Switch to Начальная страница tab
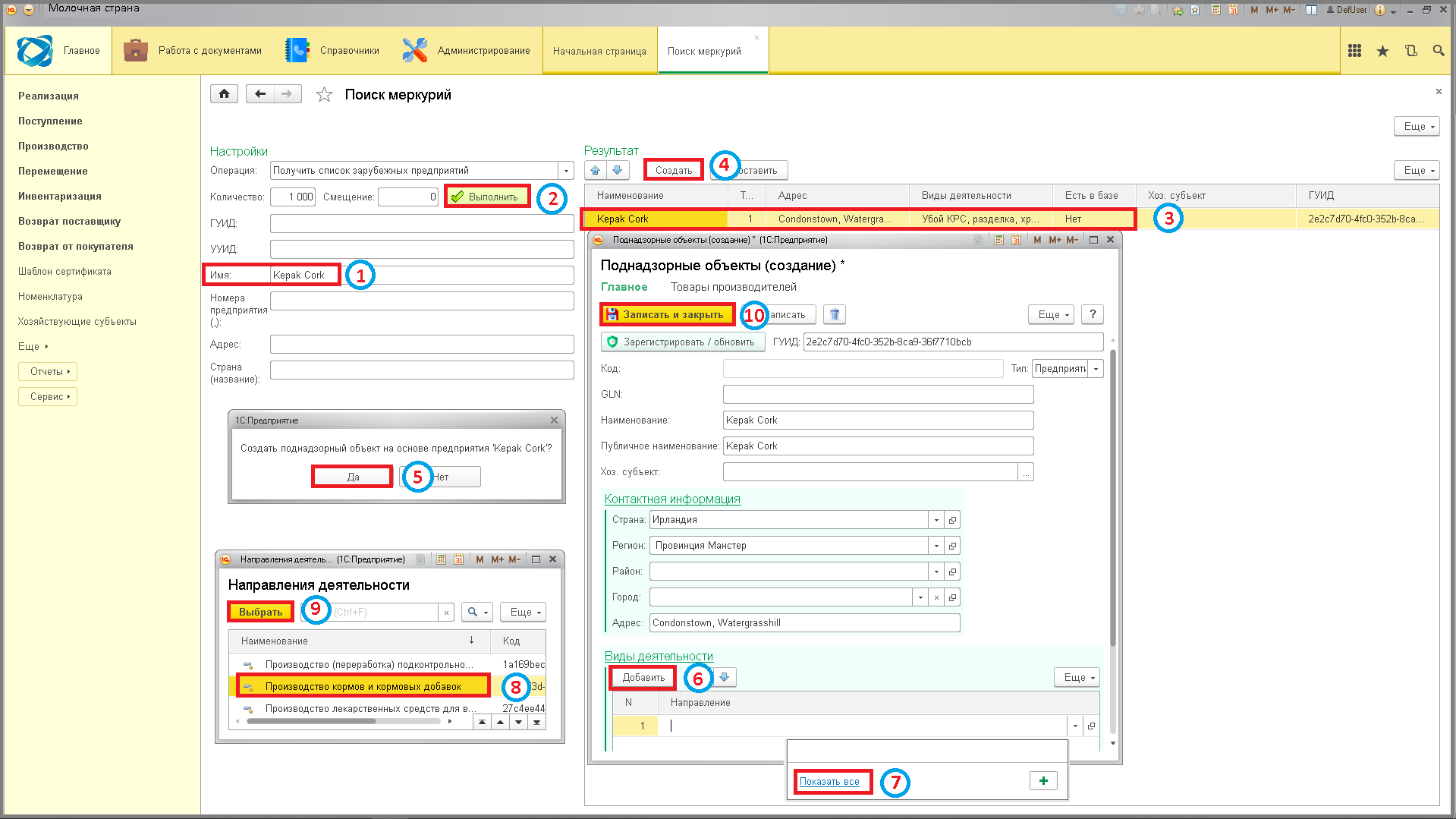This screenshot has height=819, width=1456. tap(599, 51)
